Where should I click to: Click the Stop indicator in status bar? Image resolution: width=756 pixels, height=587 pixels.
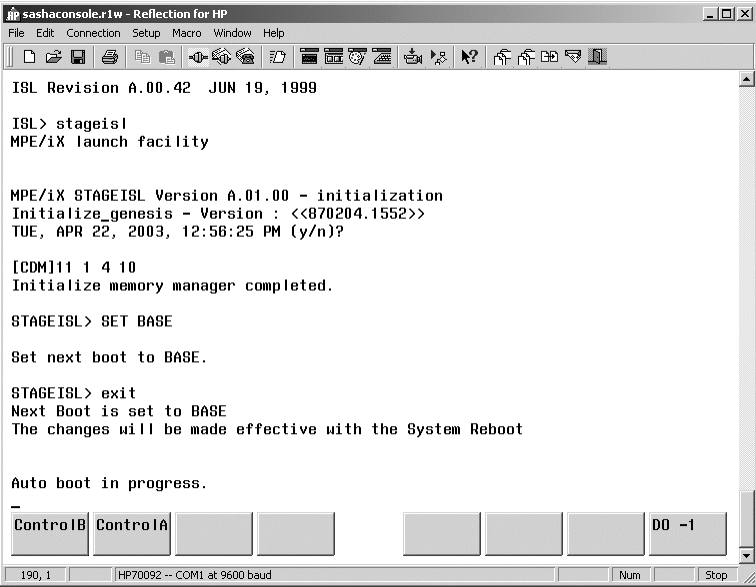(716, 575)
